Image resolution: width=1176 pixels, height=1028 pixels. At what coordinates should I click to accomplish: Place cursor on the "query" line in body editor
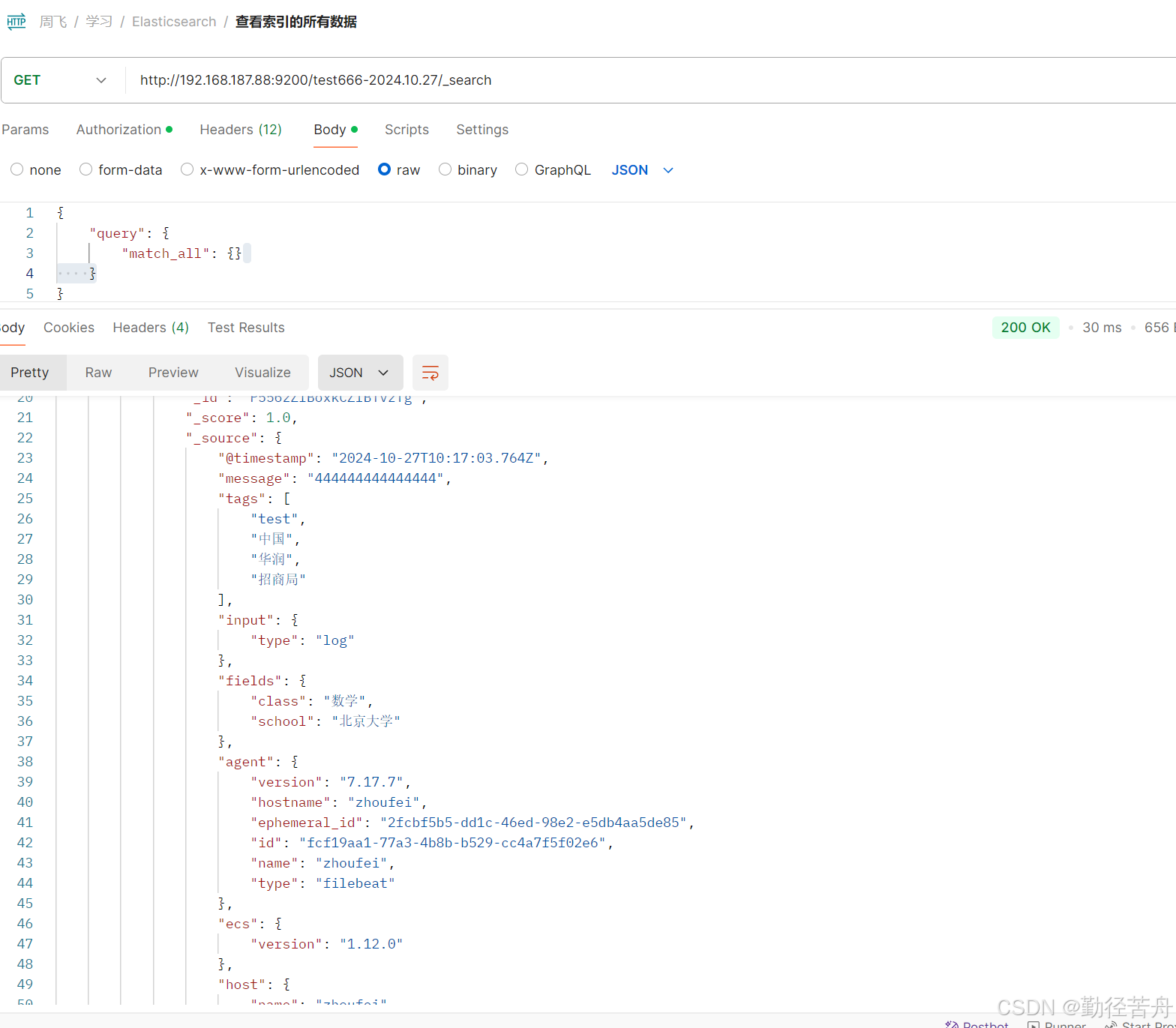tap(129, 233)
